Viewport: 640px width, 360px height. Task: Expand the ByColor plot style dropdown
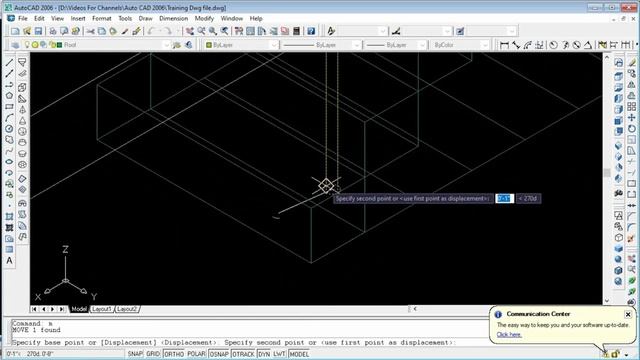[484, 45]
